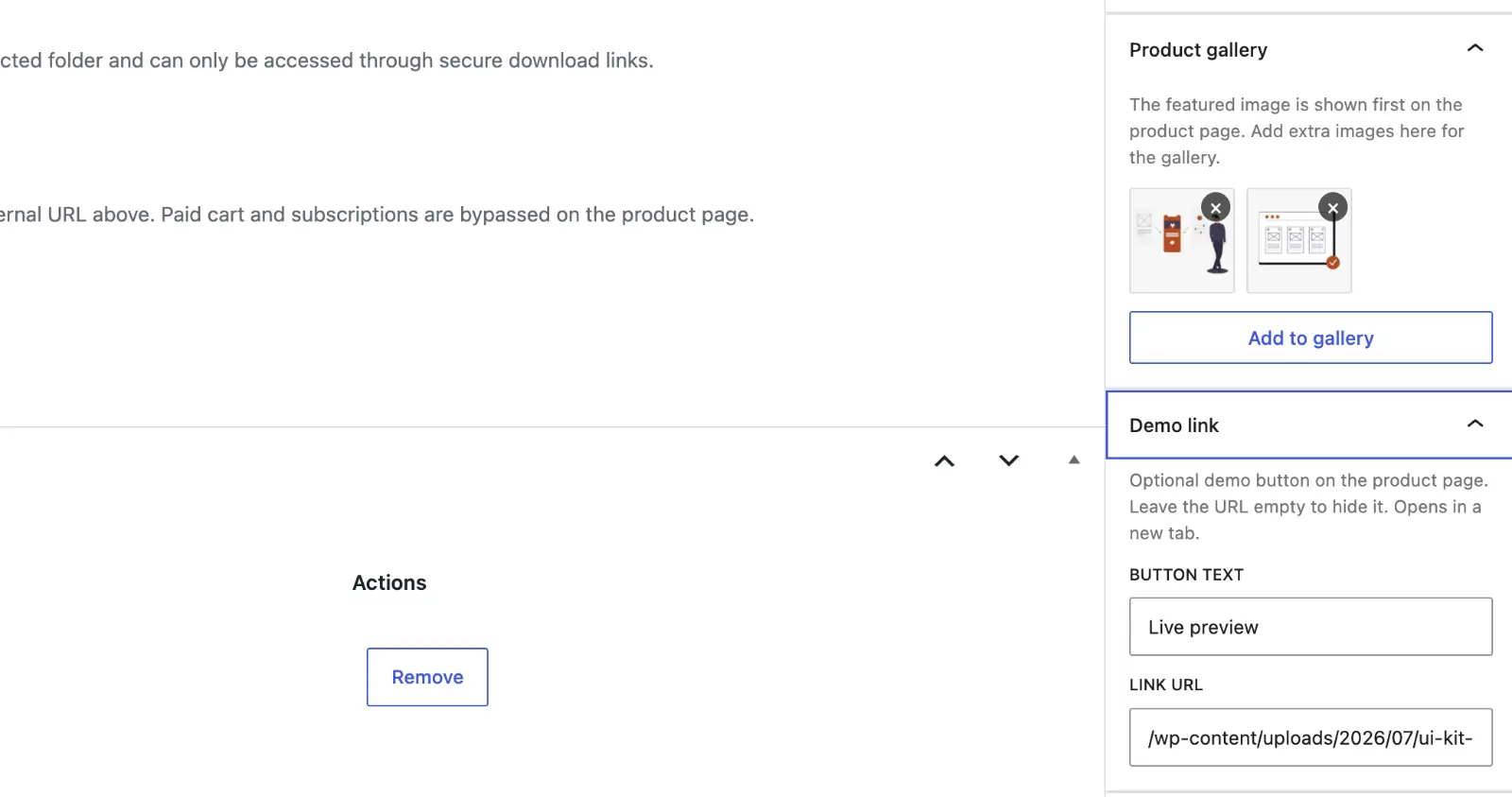Collapse the Demo link panel
Viewport: 1512px width, 797px height.
pos(1475,424)
